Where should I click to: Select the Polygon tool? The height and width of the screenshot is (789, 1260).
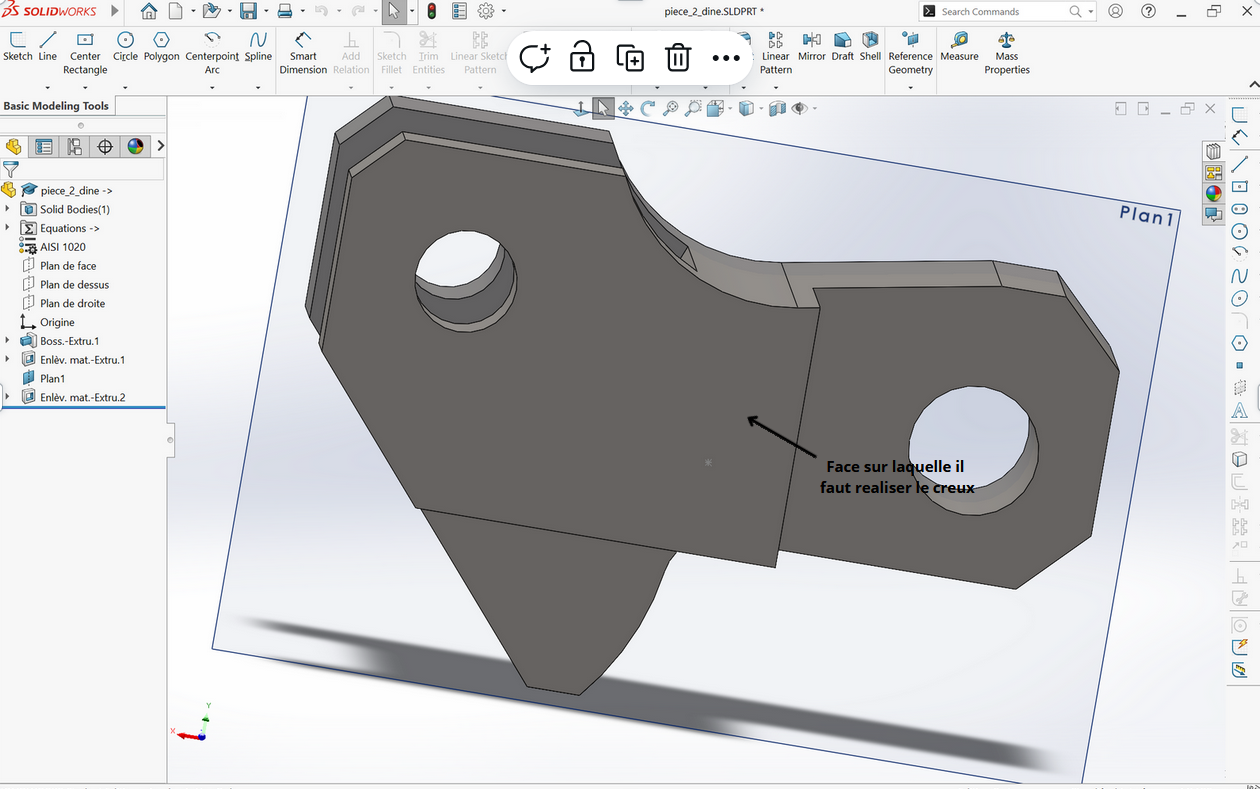point(161,47)
